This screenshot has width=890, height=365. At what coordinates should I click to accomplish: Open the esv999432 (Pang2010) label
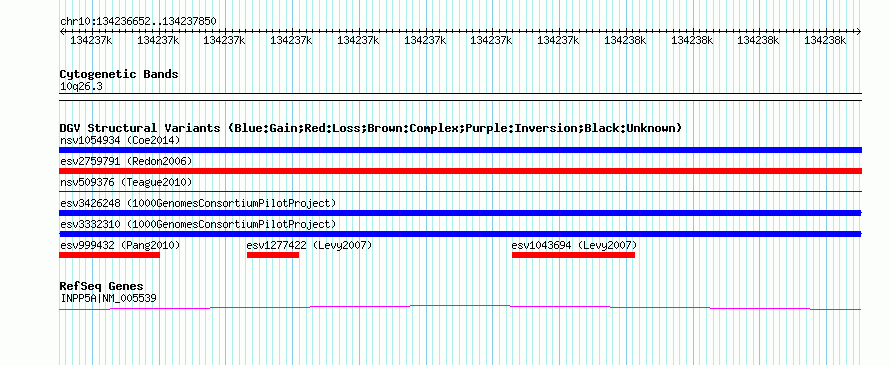(x=120, y=245)
